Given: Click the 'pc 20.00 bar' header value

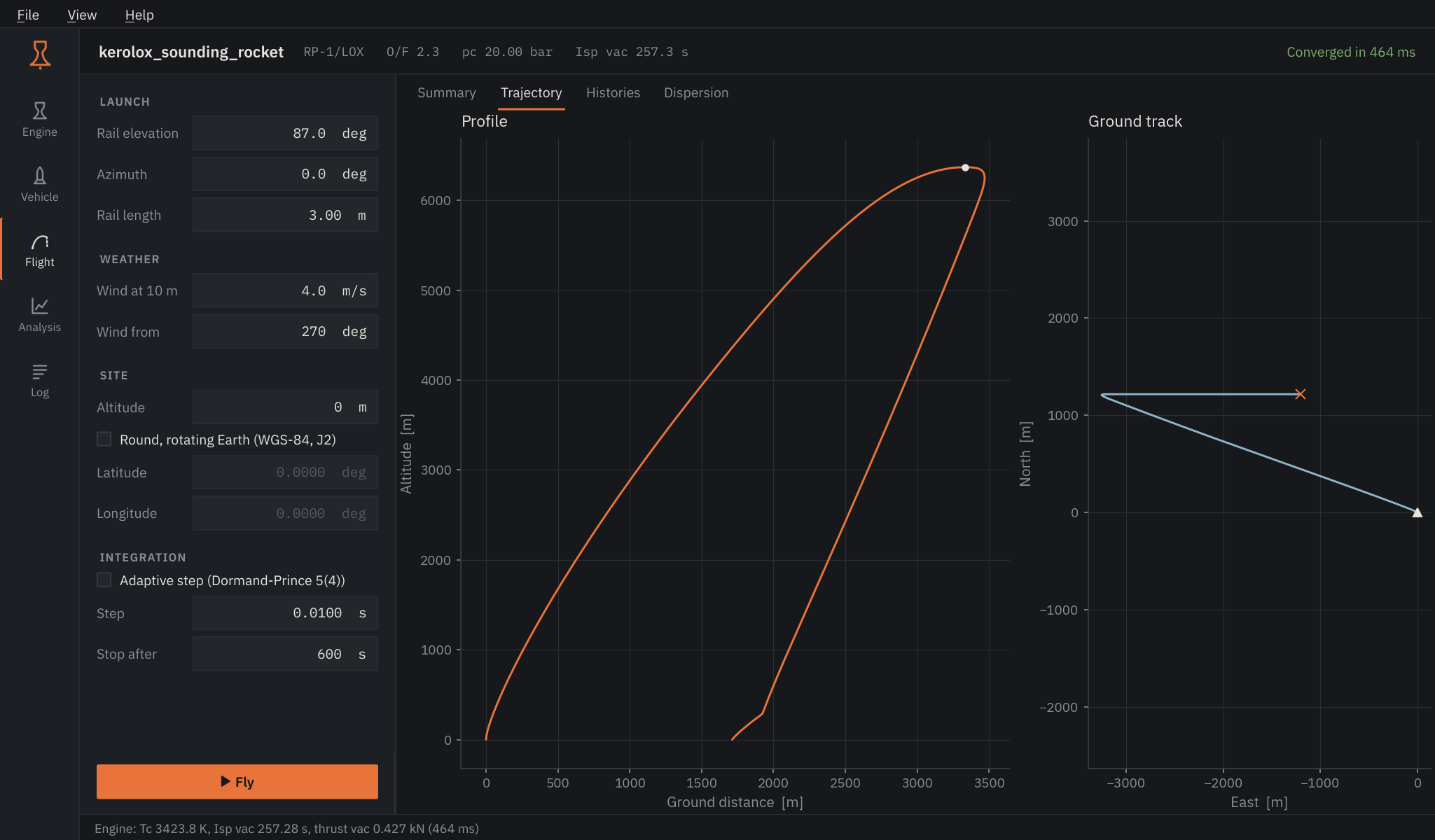Looking at the screenshot, I should coord(507,52).
